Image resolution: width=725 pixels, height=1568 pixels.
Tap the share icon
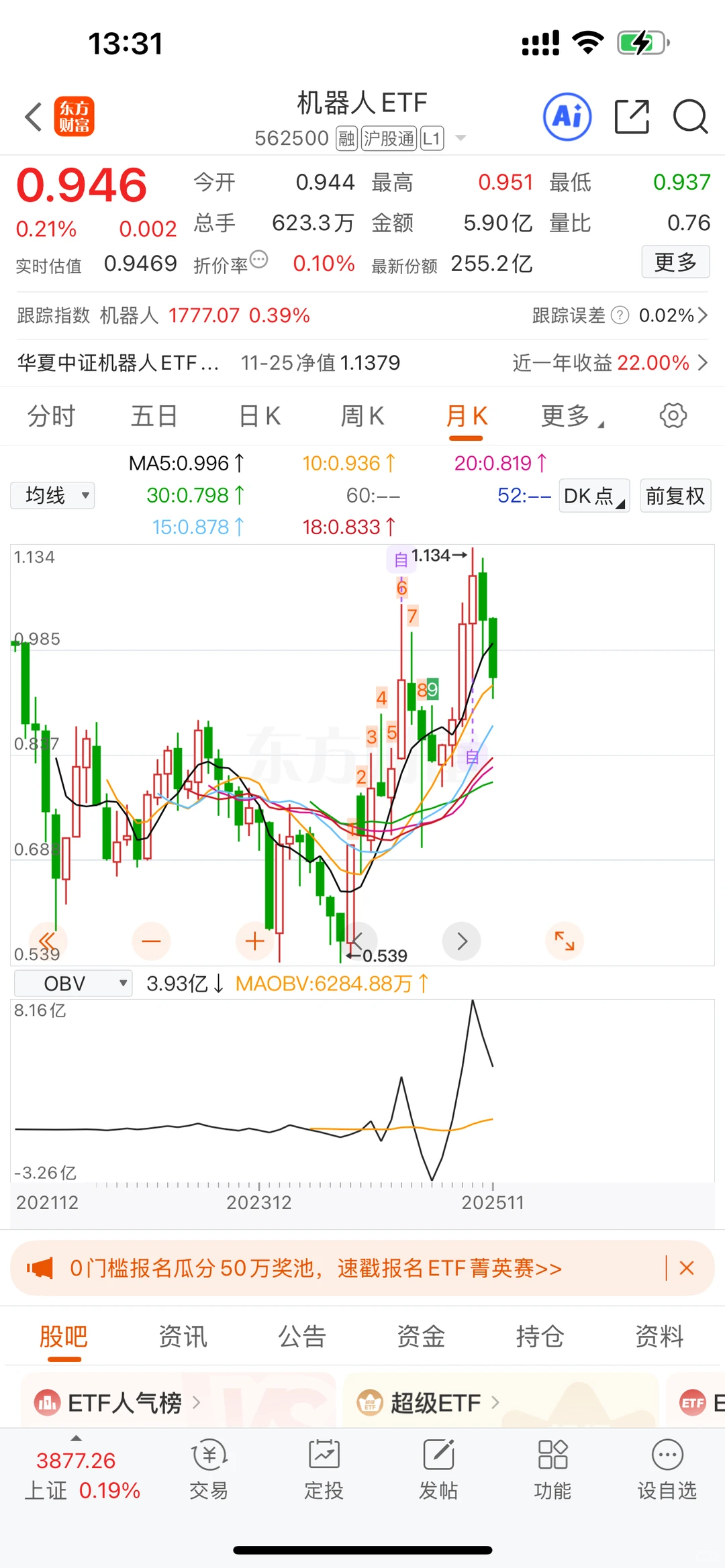pos(632,117)
